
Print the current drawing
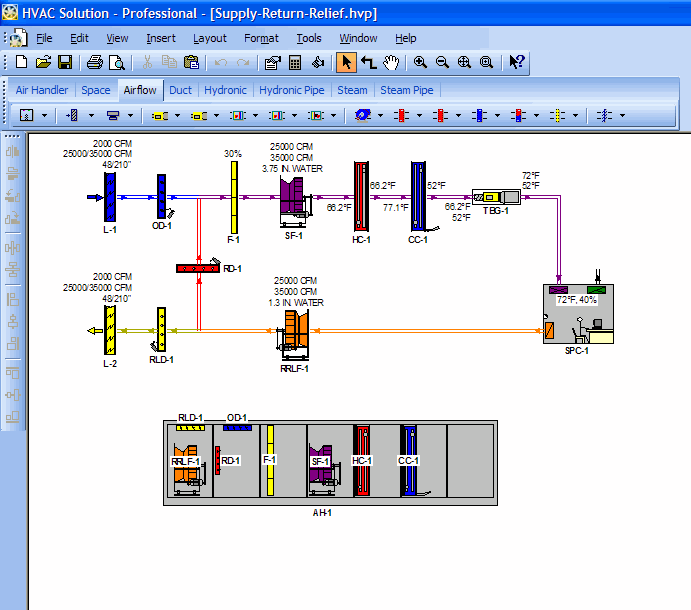(94, 62)
